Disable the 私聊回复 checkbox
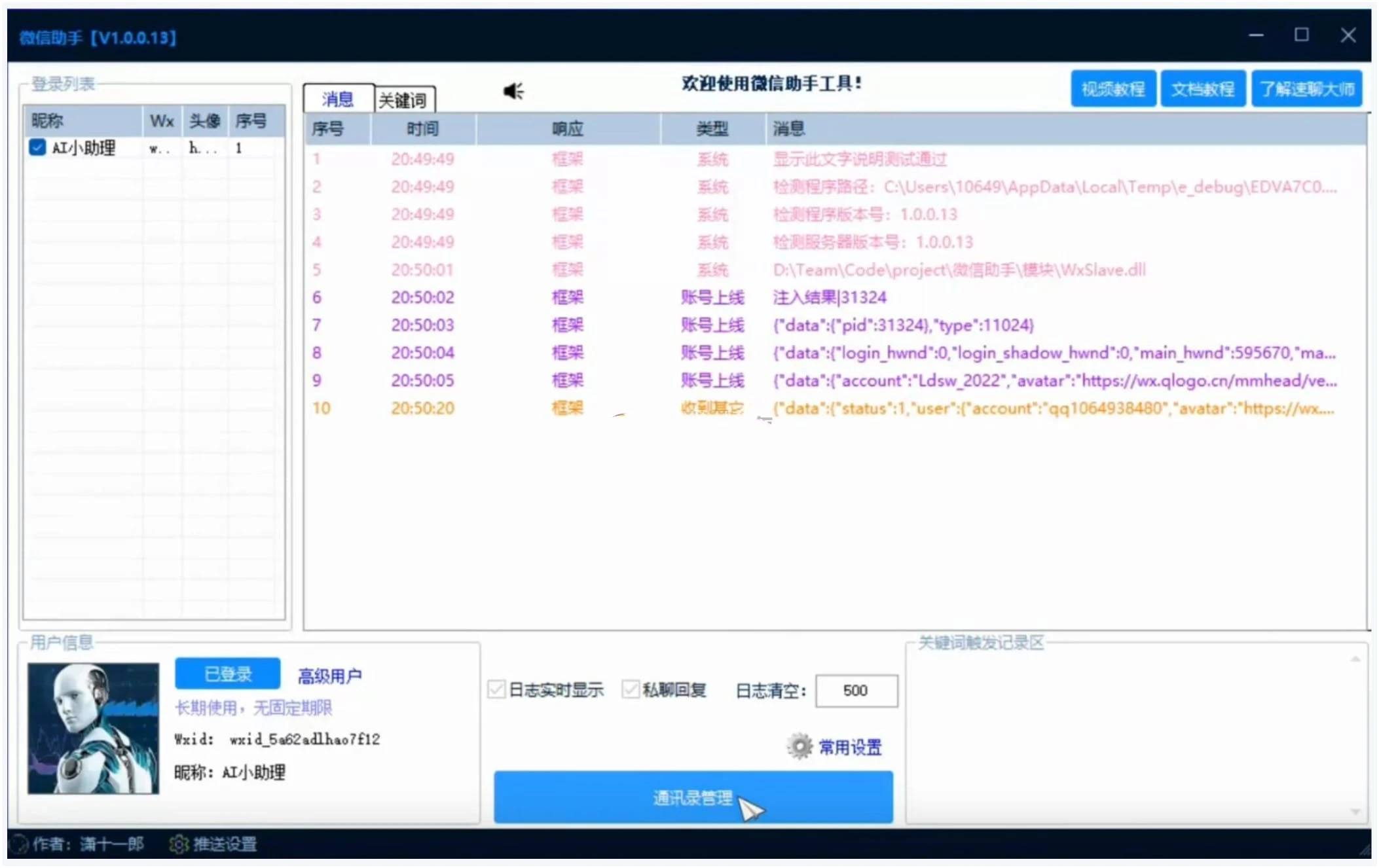Screen dimensions: 1379x868 click(630, 689)
